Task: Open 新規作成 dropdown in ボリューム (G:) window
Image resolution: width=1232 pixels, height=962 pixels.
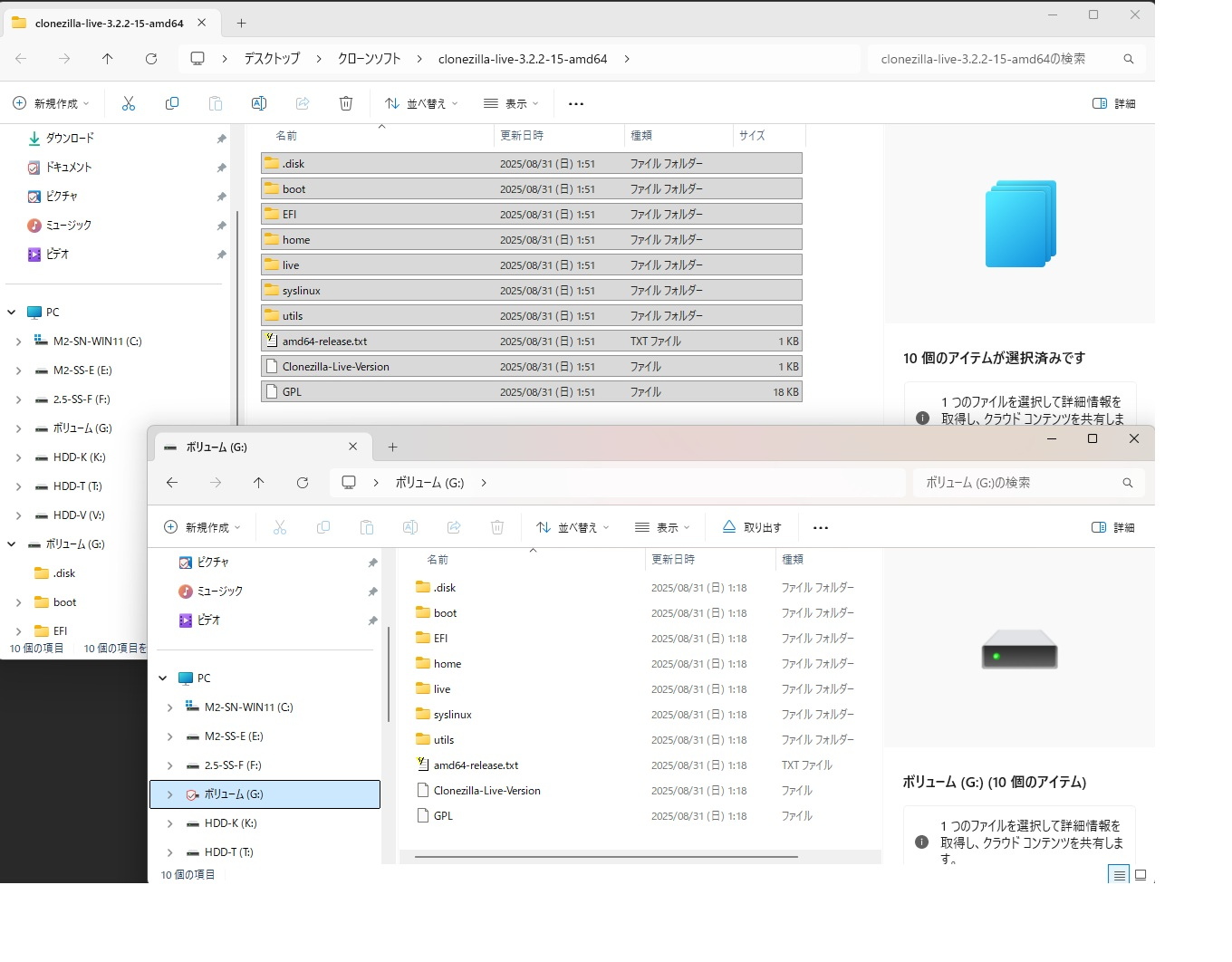Action: tap(203, 528)
